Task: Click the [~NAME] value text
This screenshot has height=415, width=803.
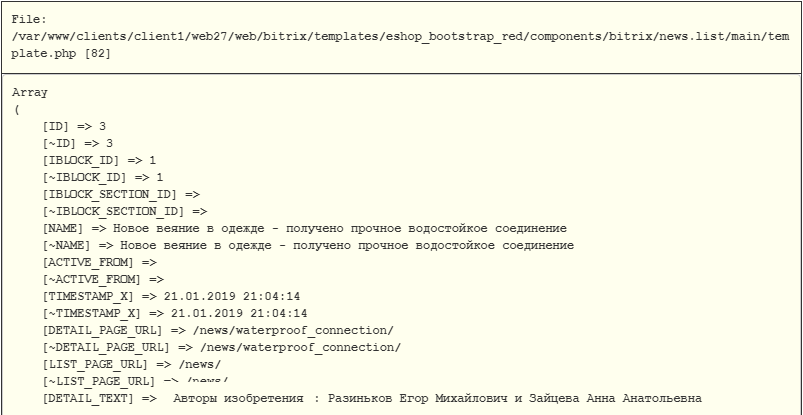Action: [347, 245]
